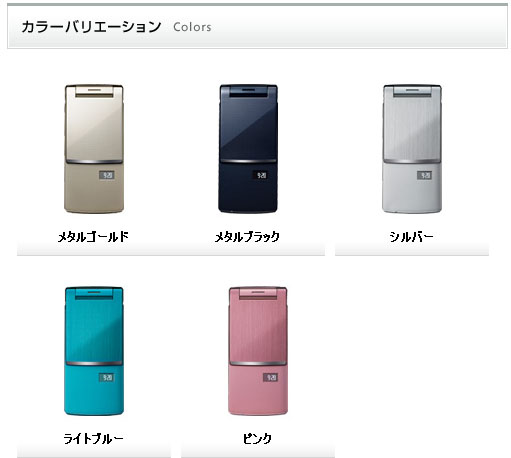Click the Colors subtitle text
Screen dimensions: 511x458
[x=192, y=27]
